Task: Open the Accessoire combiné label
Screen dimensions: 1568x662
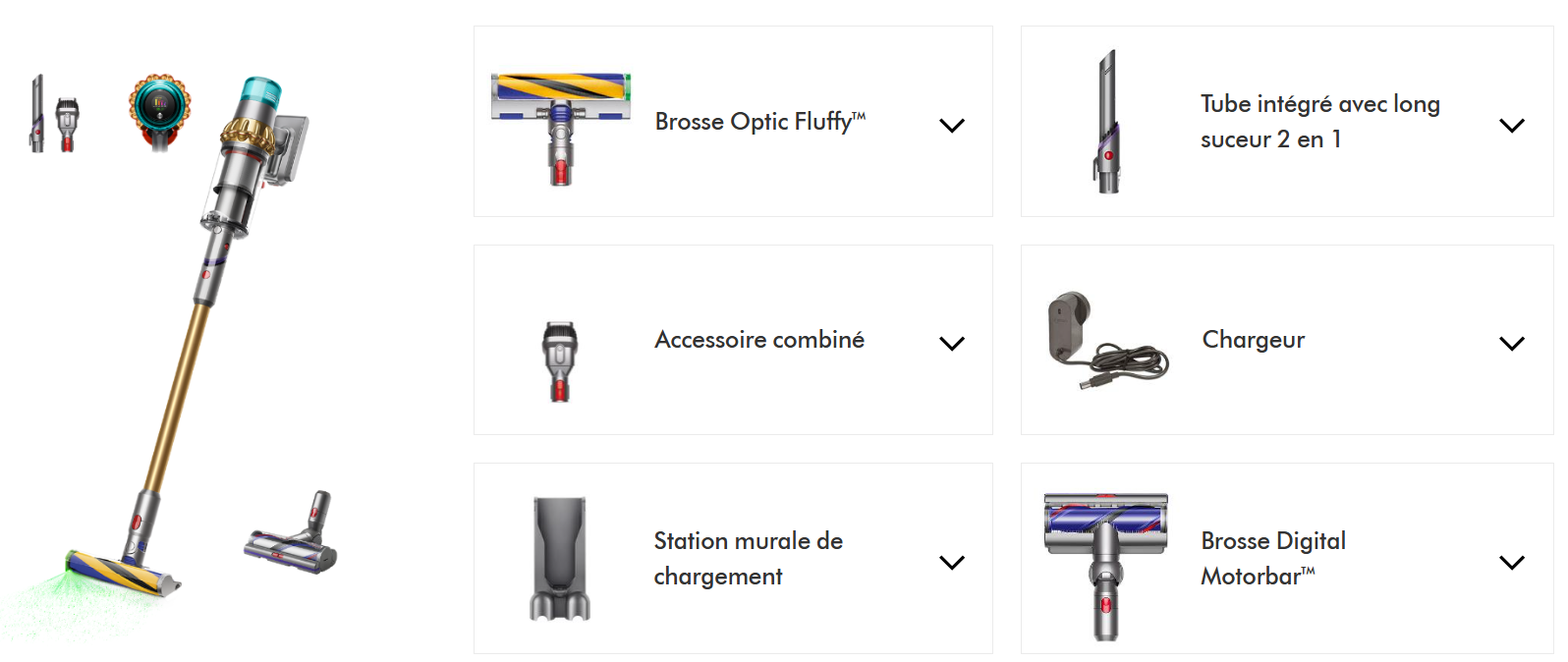Action: pyautogui.click(x=759, y=340)
